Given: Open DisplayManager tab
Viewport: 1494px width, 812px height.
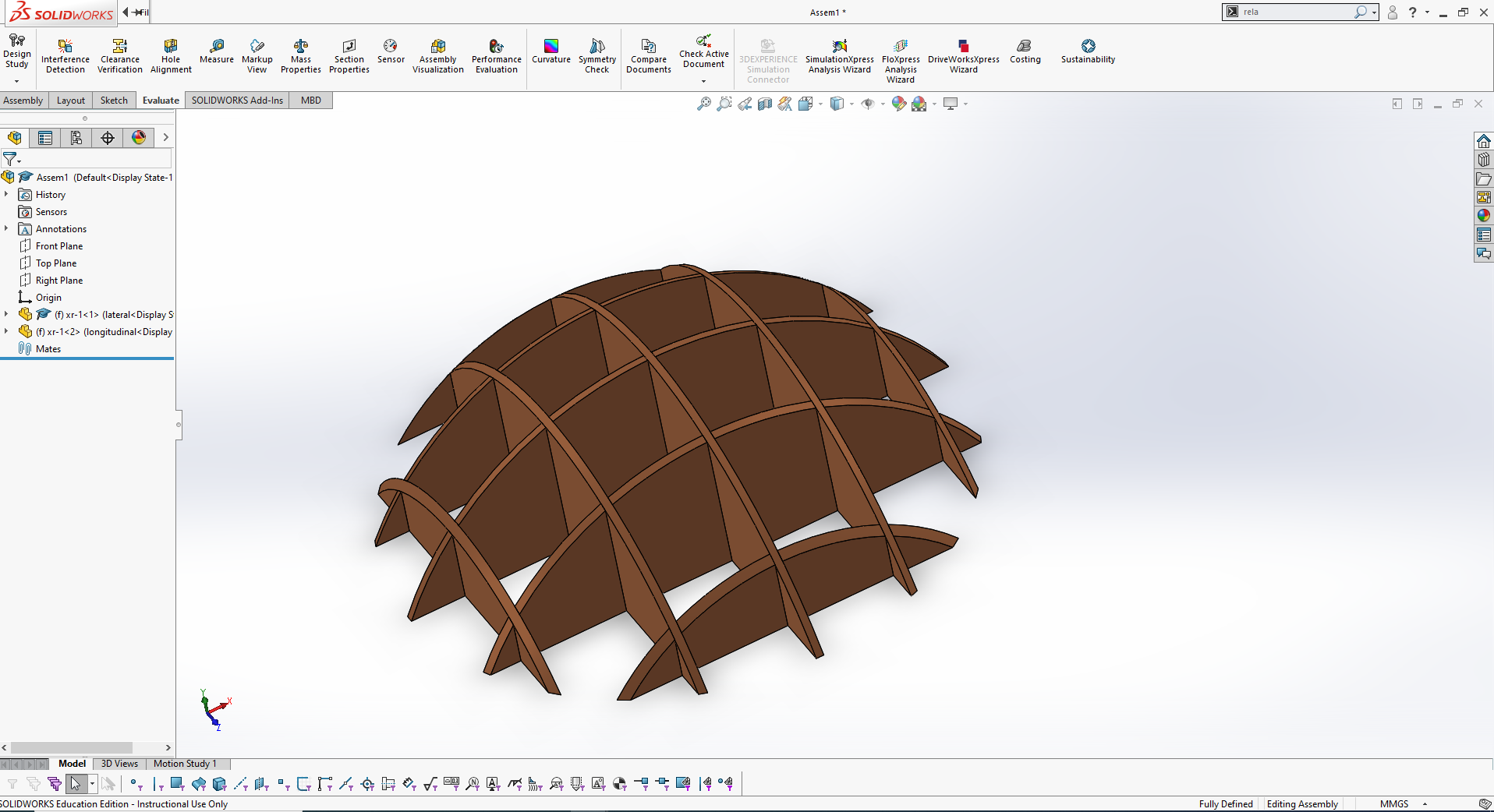Looking at the screenshot, I should tap(139, 138).
